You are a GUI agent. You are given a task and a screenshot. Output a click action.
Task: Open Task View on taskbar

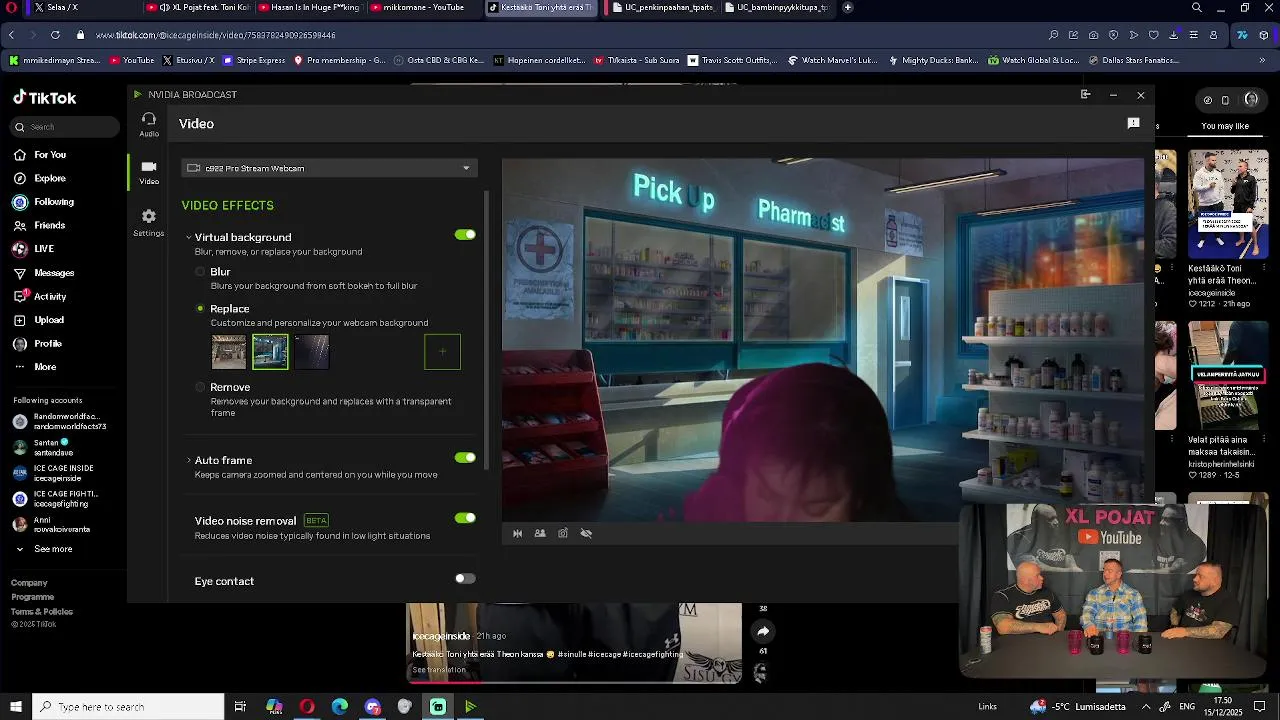[x=240, y=707]
